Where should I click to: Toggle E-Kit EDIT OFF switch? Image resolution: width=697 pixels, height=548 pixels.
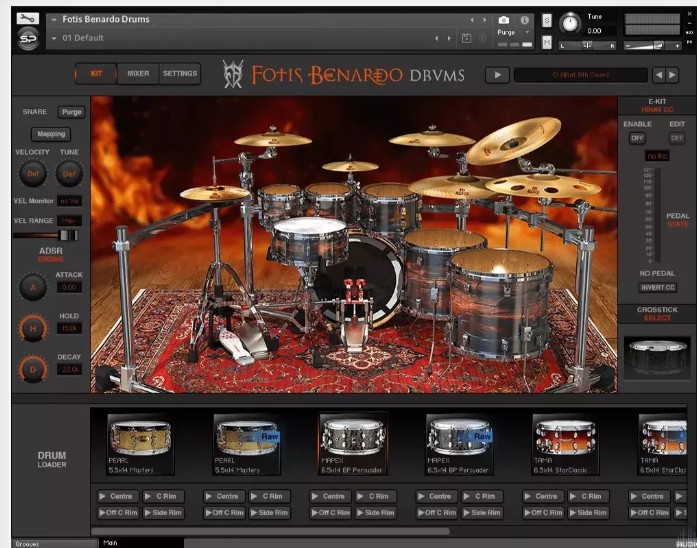[677, 138]
